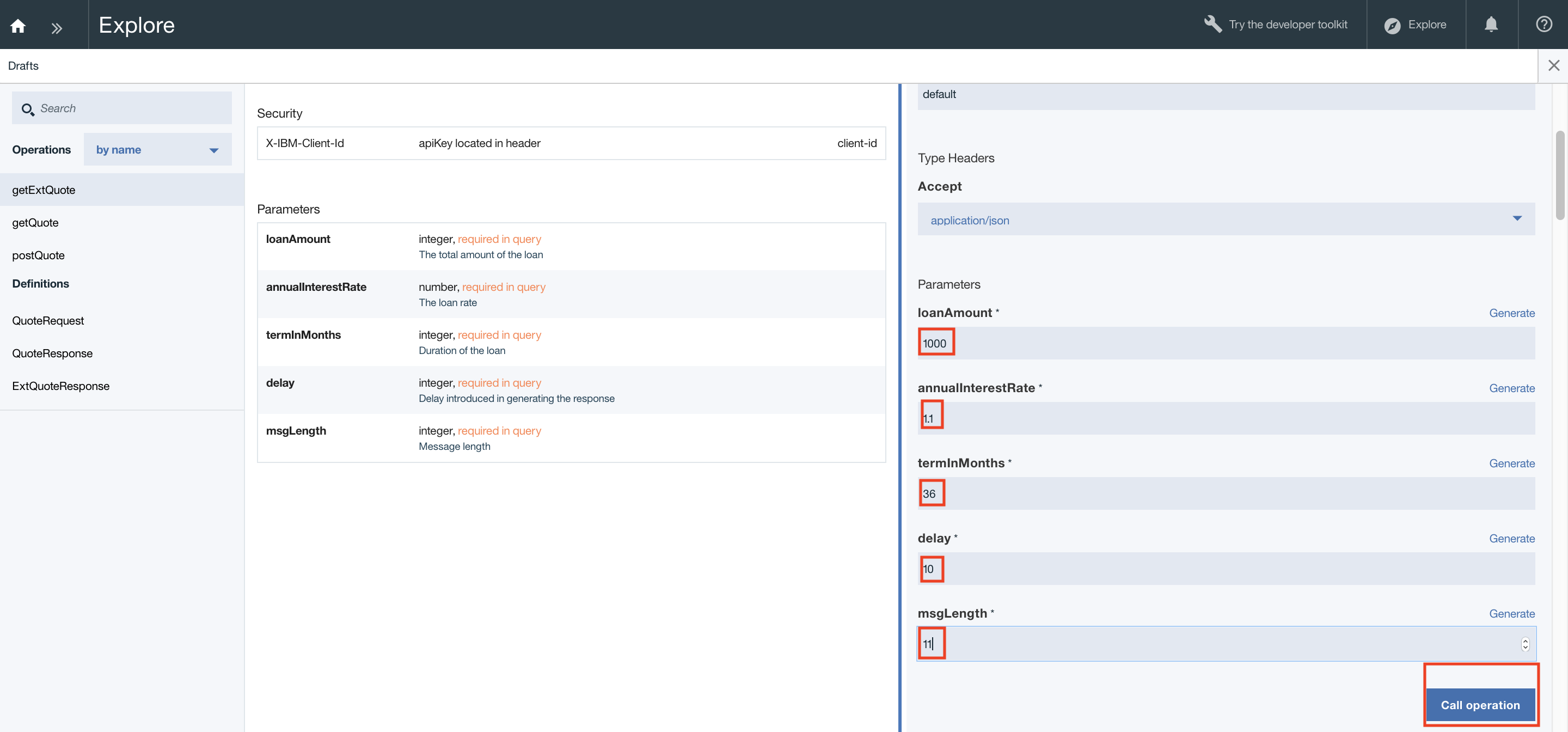Viewport: 1568px width, 732px height.
Task: Click Try the developer toolkit link
Action: 1288,25
